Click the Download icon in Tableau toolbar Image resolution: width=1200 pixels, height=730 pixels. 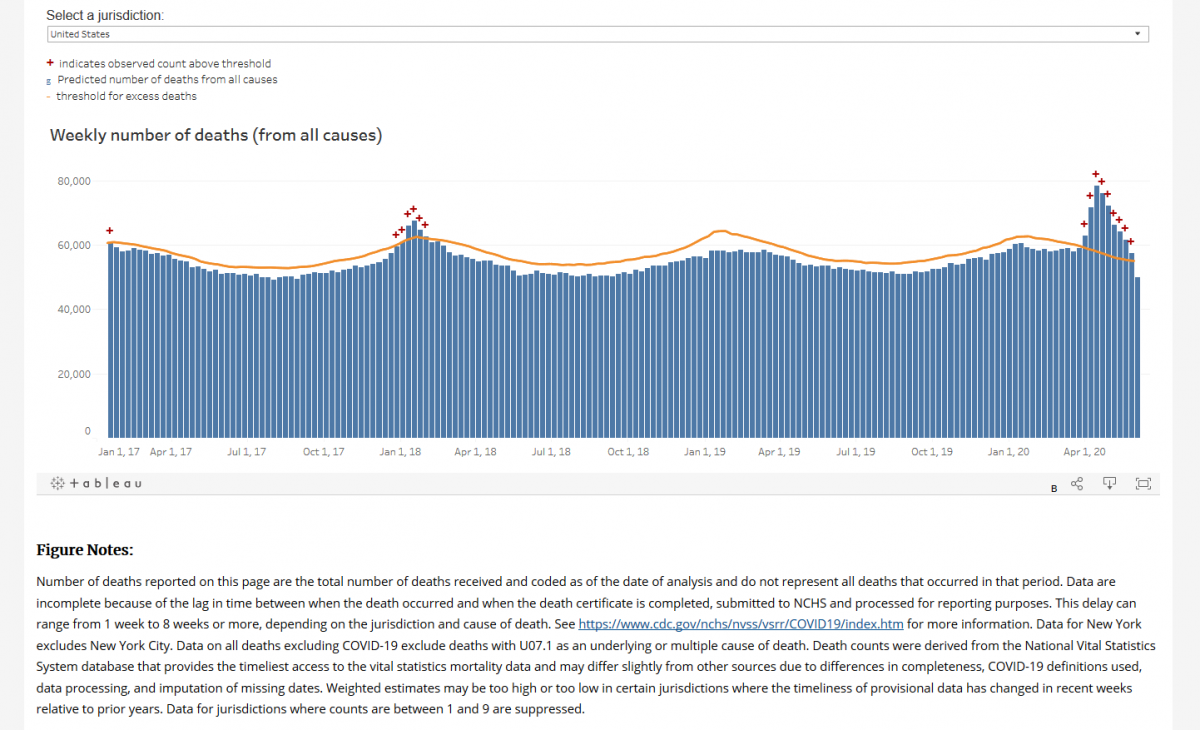[1109, 484]
